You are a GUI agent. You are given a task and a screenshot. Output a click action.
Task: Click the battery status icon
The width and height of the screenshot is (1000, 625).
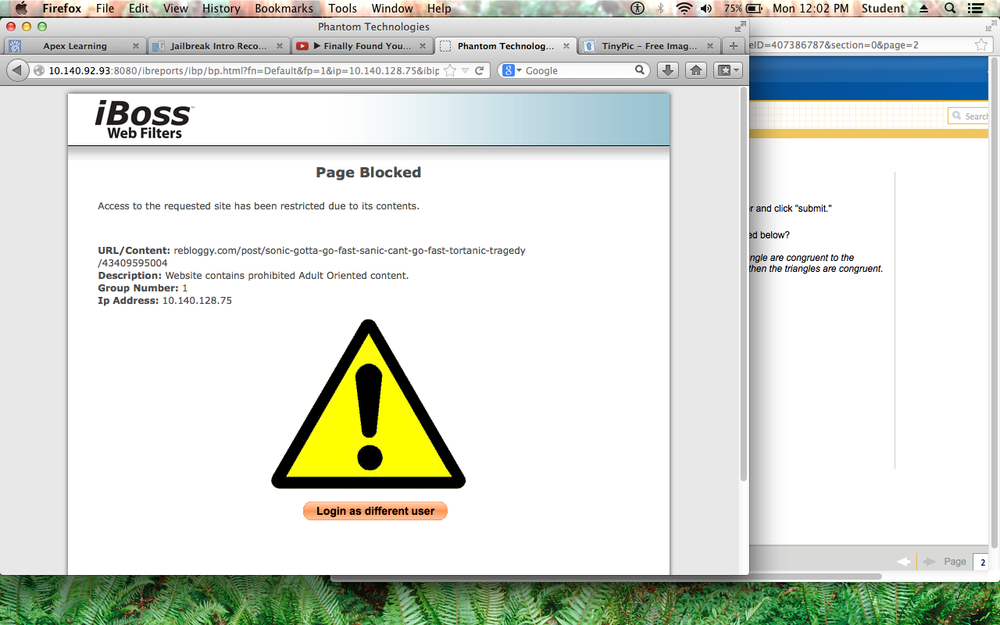point(754,8)
